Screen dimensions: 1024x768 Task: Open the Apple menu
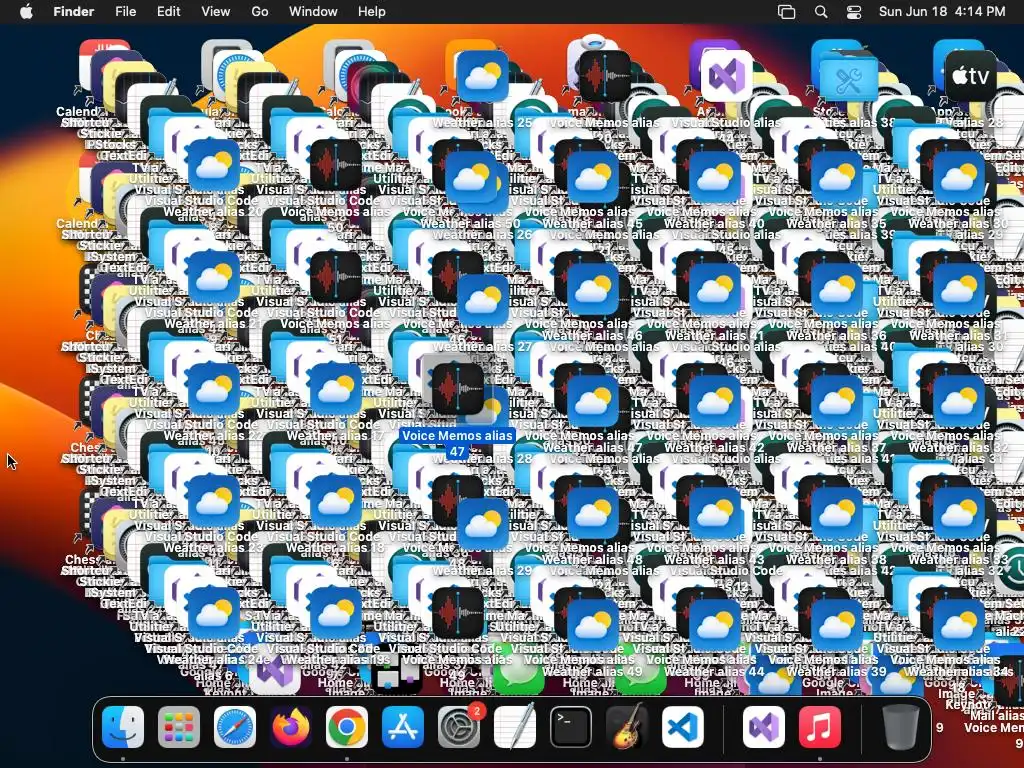26,12
